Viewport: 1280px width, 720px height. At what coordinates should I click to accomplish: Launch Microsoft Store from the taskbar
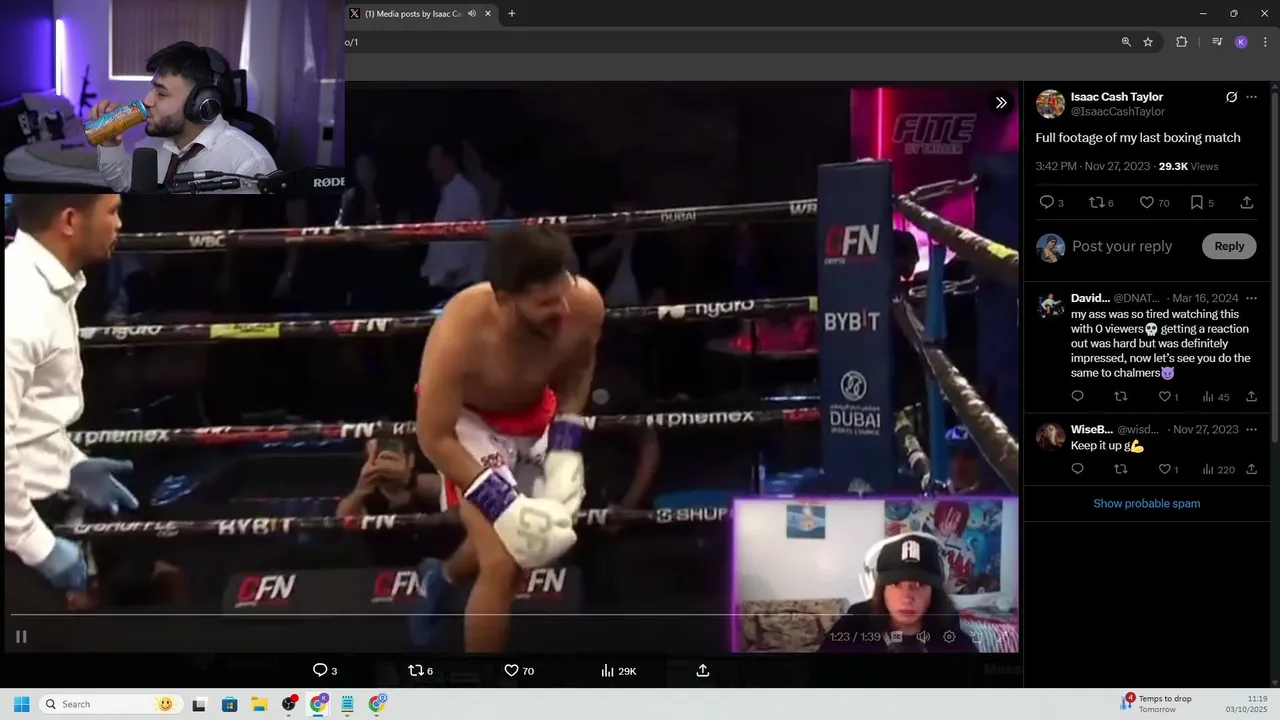coord(229,704)
